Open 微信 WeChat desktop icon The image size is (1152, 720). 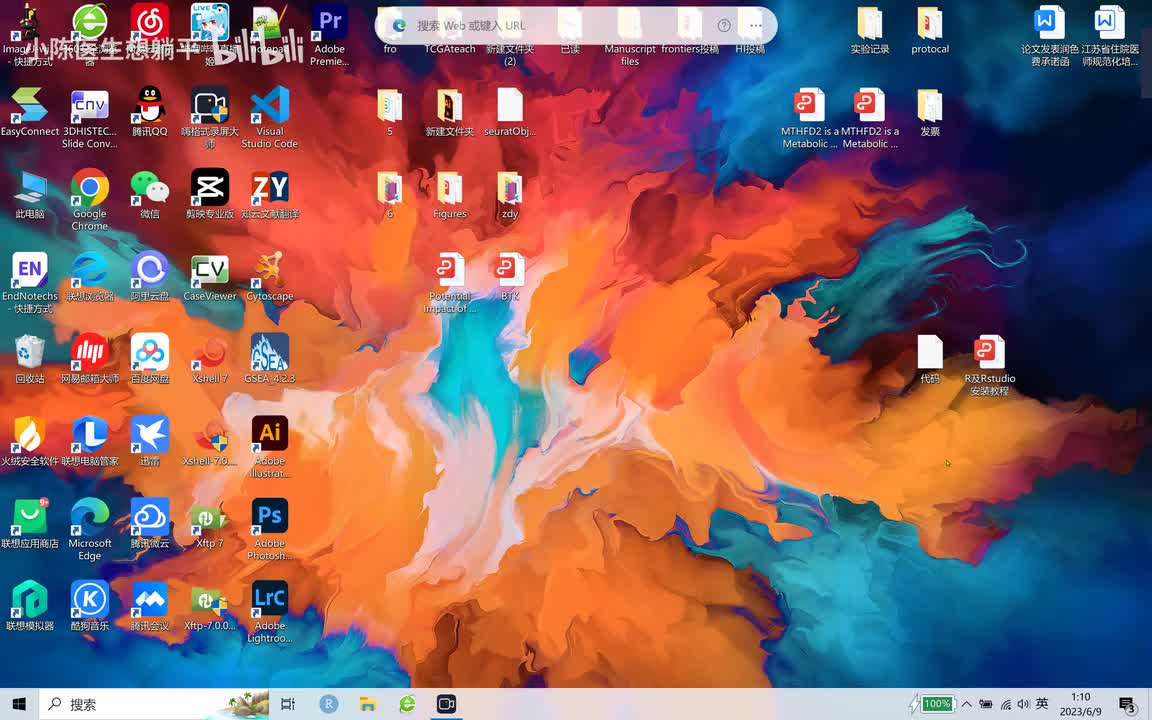click(x=150, y=194)
